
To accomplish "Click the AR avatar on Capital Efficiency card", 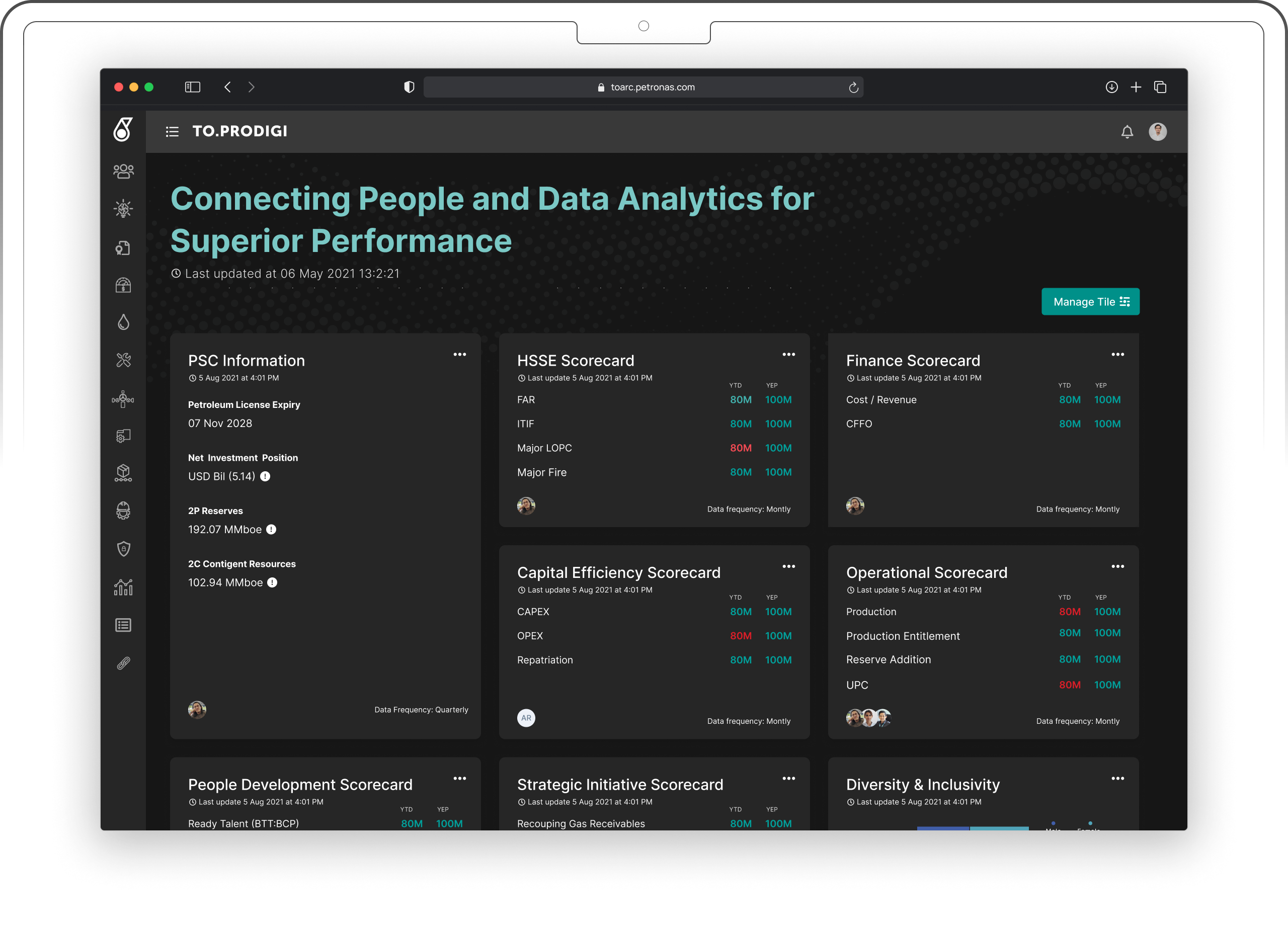I will tap(526, 718).
